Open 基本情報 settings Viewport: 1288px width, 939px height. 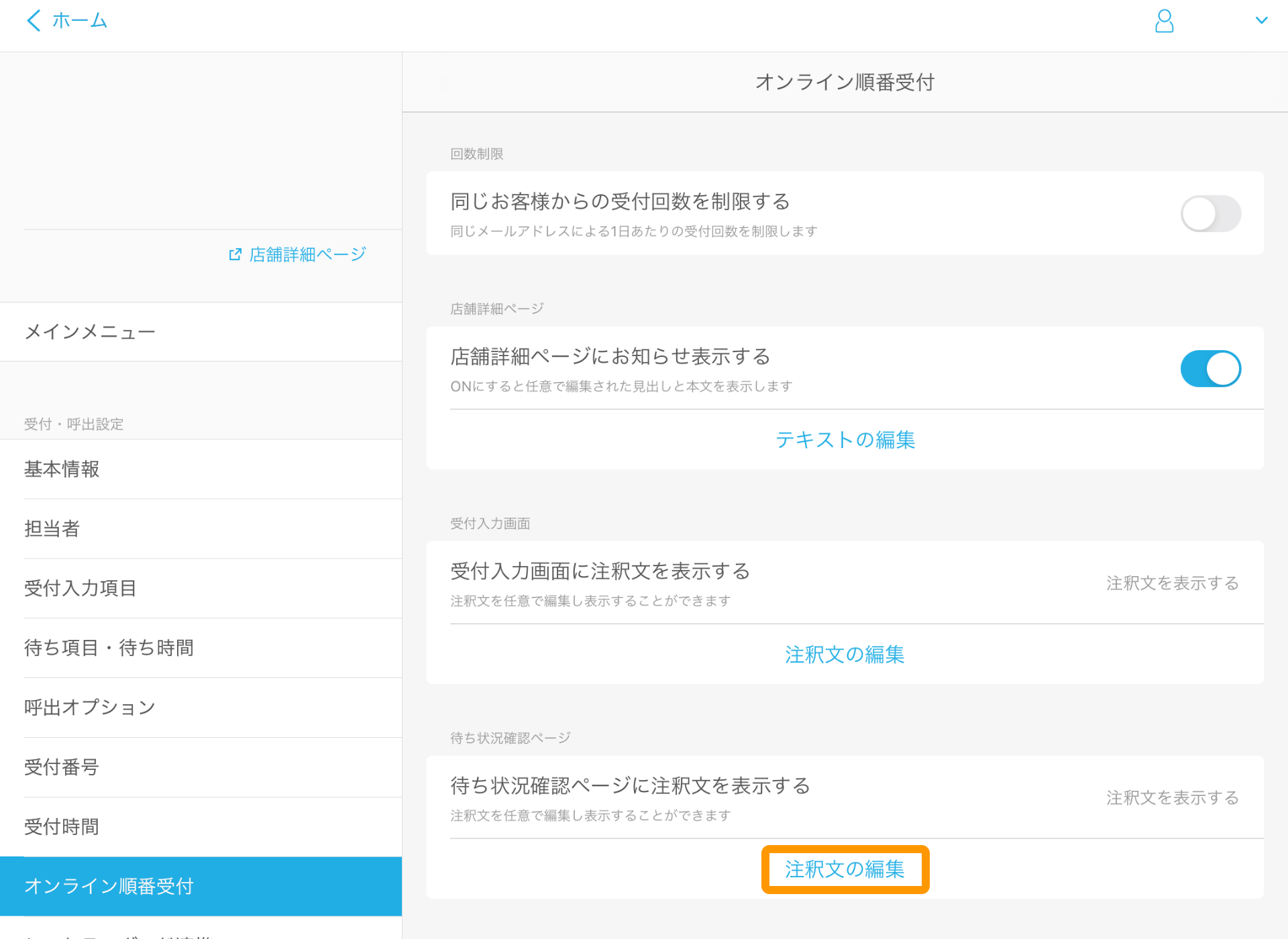[201, 469]
